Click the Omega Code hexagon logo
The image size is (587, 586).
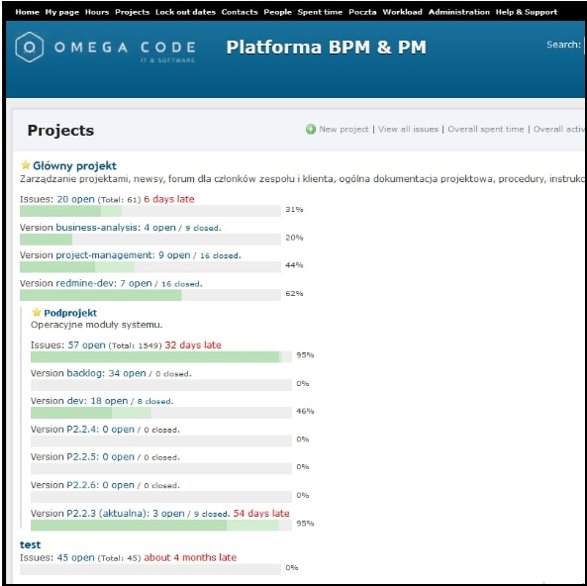(30, 47)
